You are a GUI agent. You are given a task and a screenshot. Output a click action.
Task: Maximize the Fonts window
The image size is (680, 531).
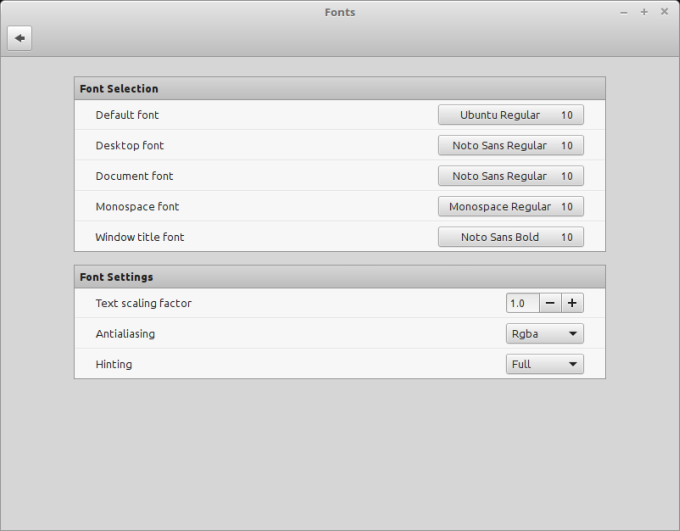[644, 12]
